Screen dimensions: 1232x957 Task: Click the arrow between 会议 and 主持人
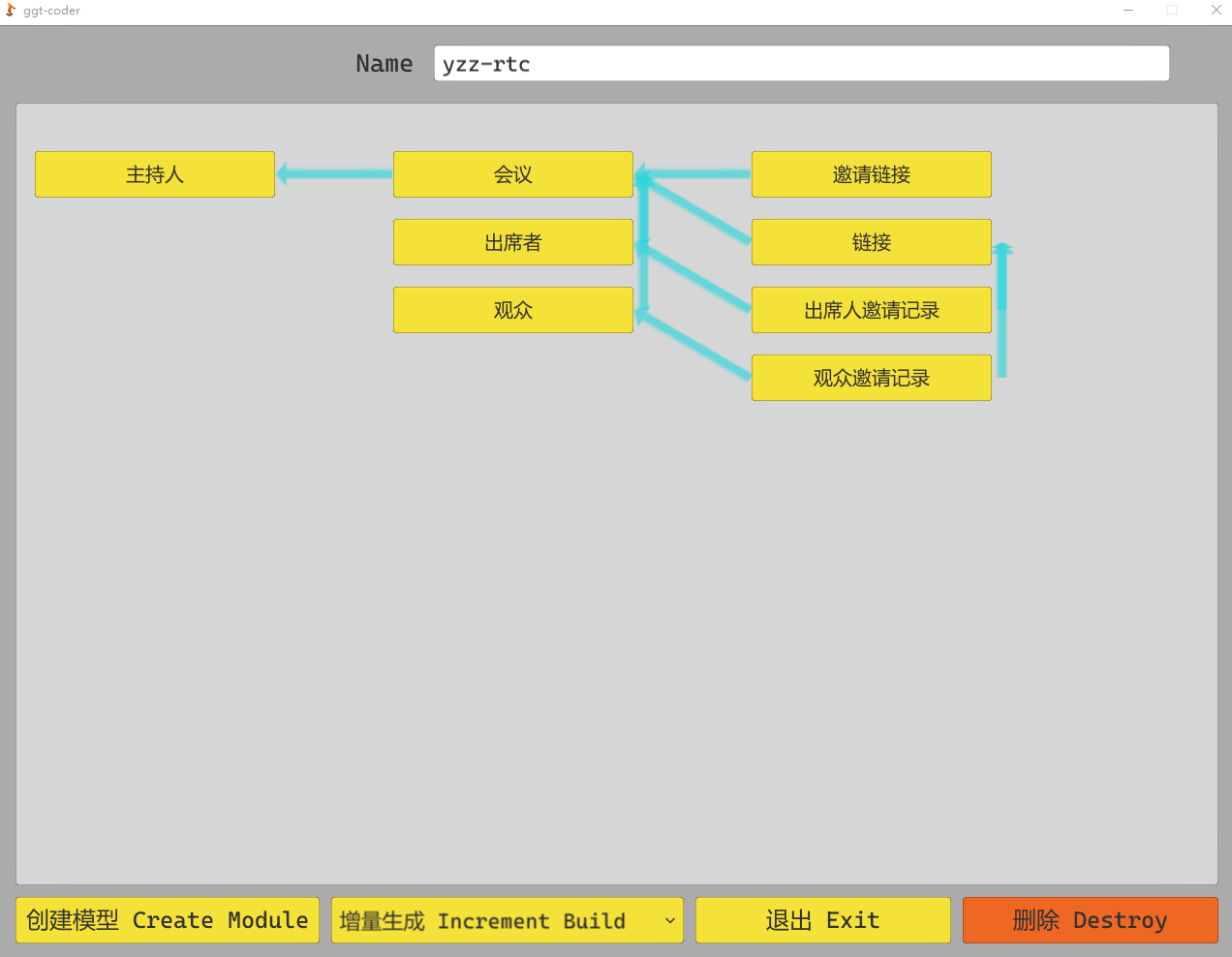[x=334, y=174]
